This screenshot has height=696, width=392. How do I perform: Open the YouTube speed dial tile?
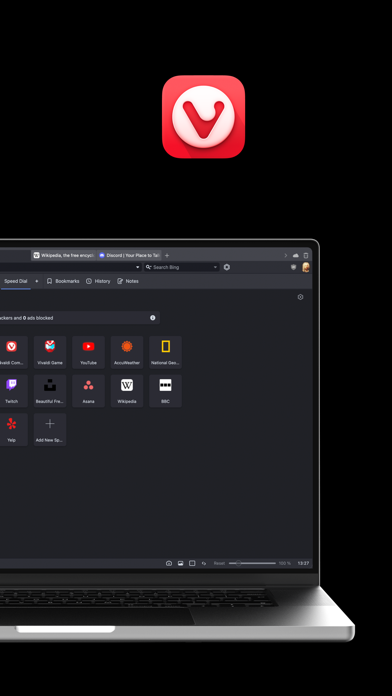click(88, 352)
